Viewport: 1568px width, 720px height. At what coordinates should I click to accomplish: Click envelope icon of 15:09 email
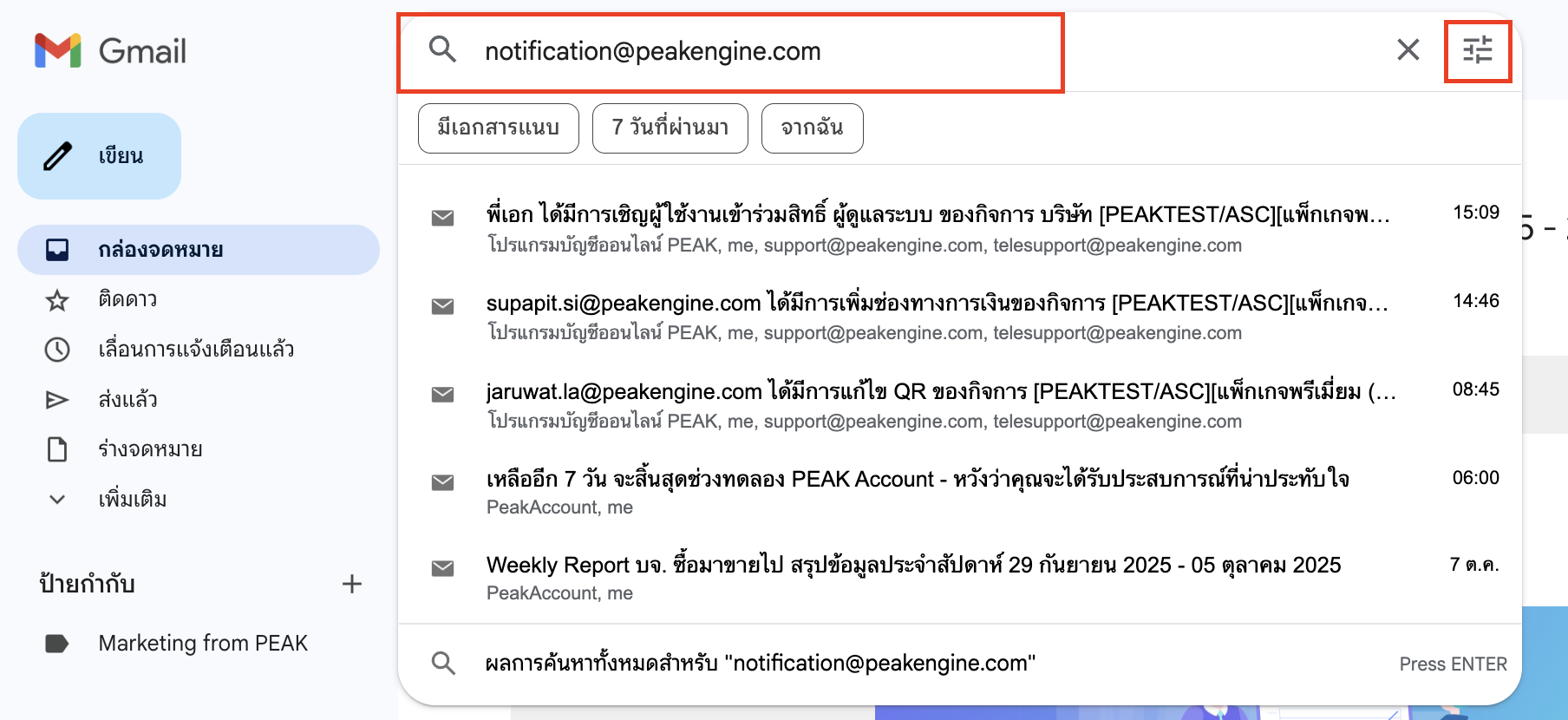tap(443, 218)
